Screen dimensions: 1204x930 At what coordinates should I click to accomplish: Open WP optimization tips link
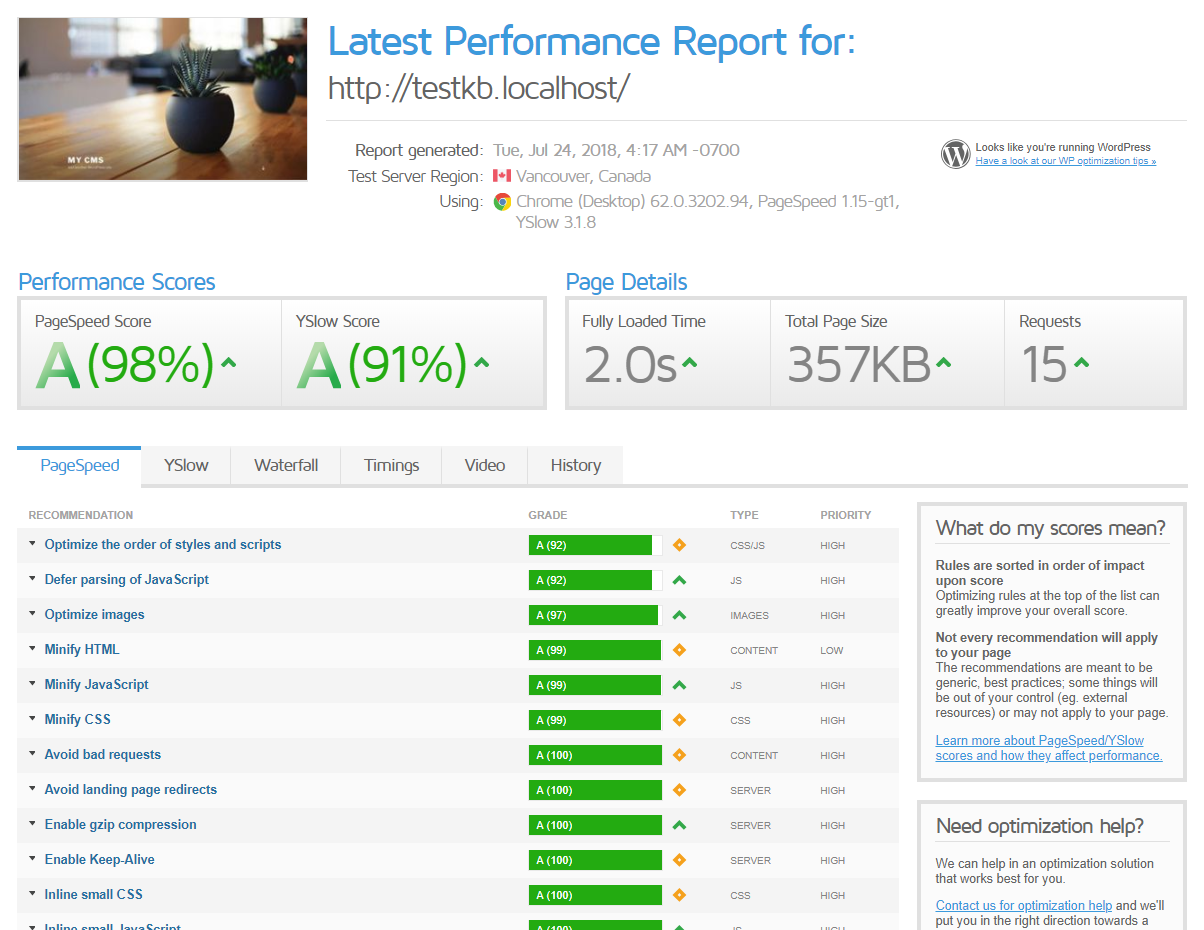pyautogui.click(x=1066, y=161)
